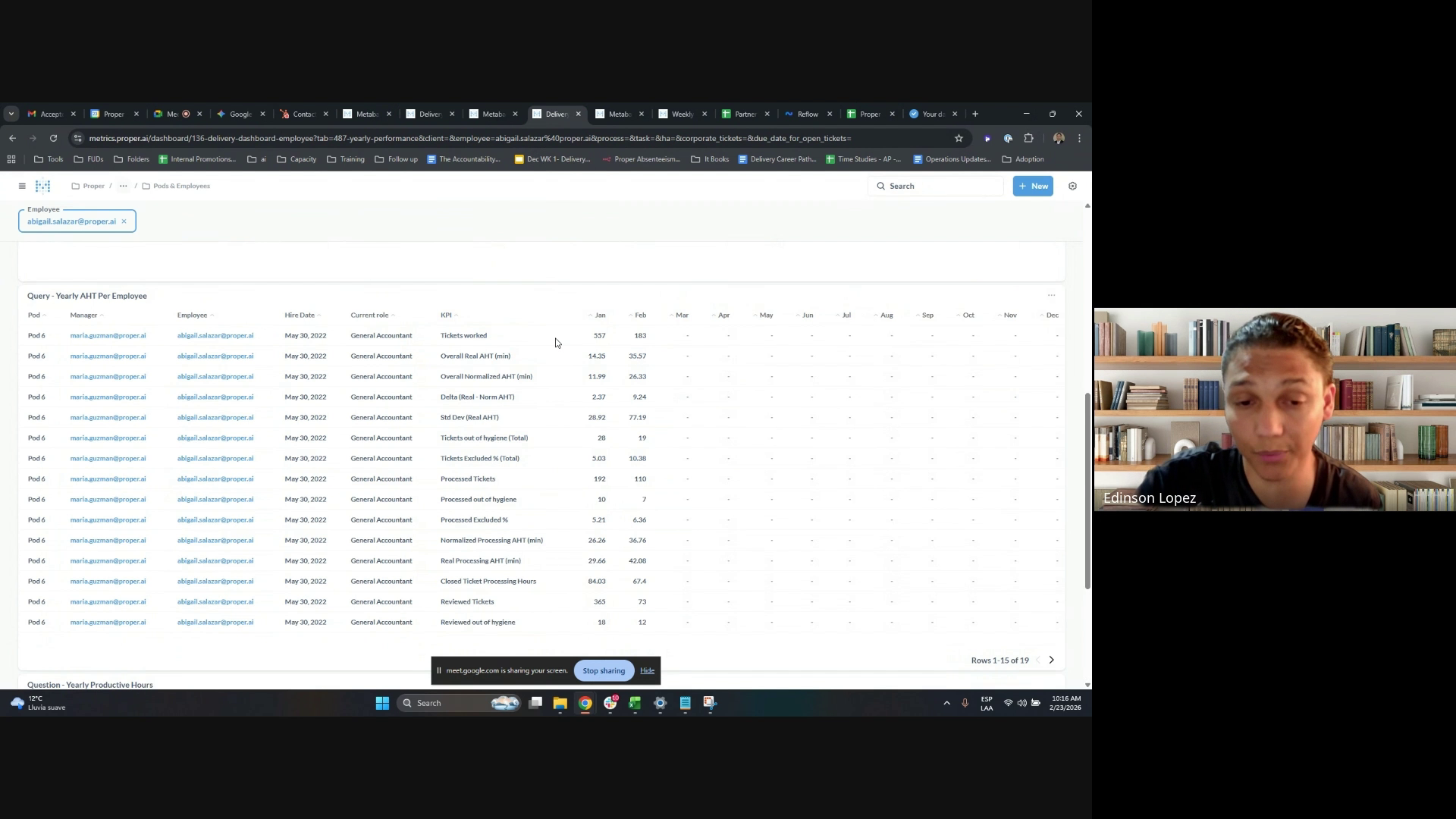Go to the next page of table rows
The height and width of the screenshot is (819, 1456).
pos(1051,661)
